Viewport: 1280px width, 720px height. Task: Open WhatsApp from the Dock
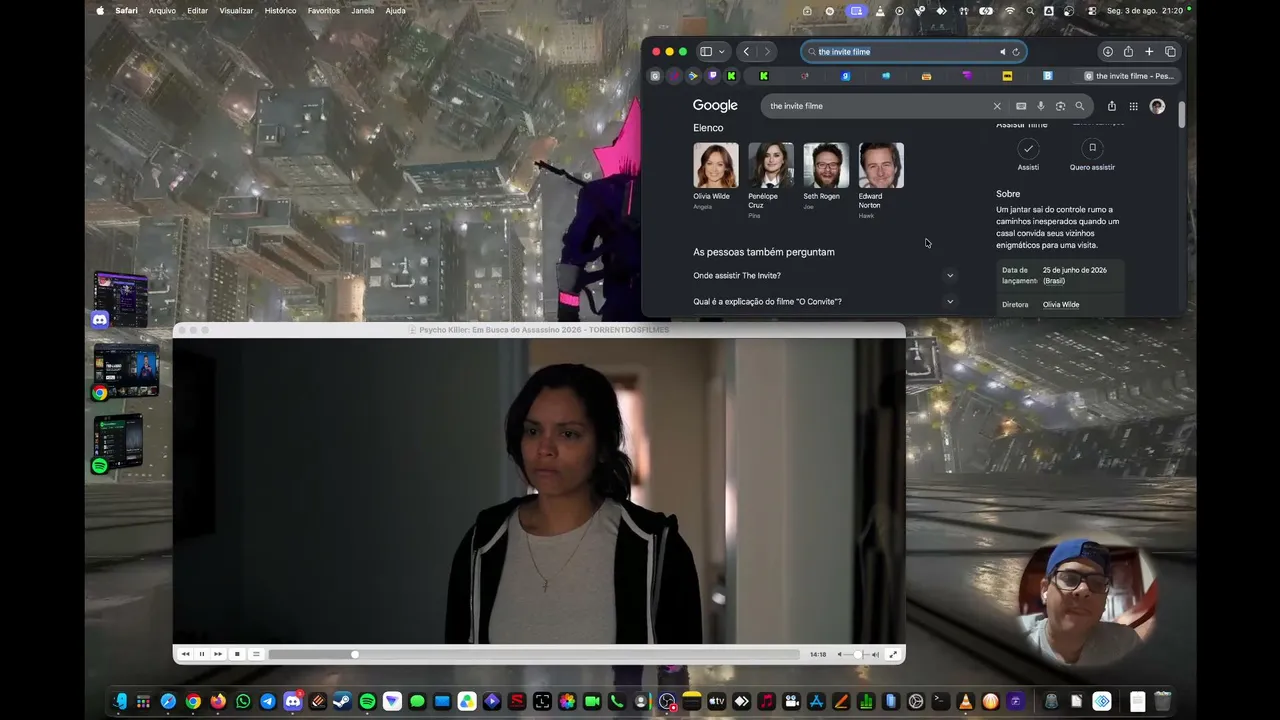(243, 702)
